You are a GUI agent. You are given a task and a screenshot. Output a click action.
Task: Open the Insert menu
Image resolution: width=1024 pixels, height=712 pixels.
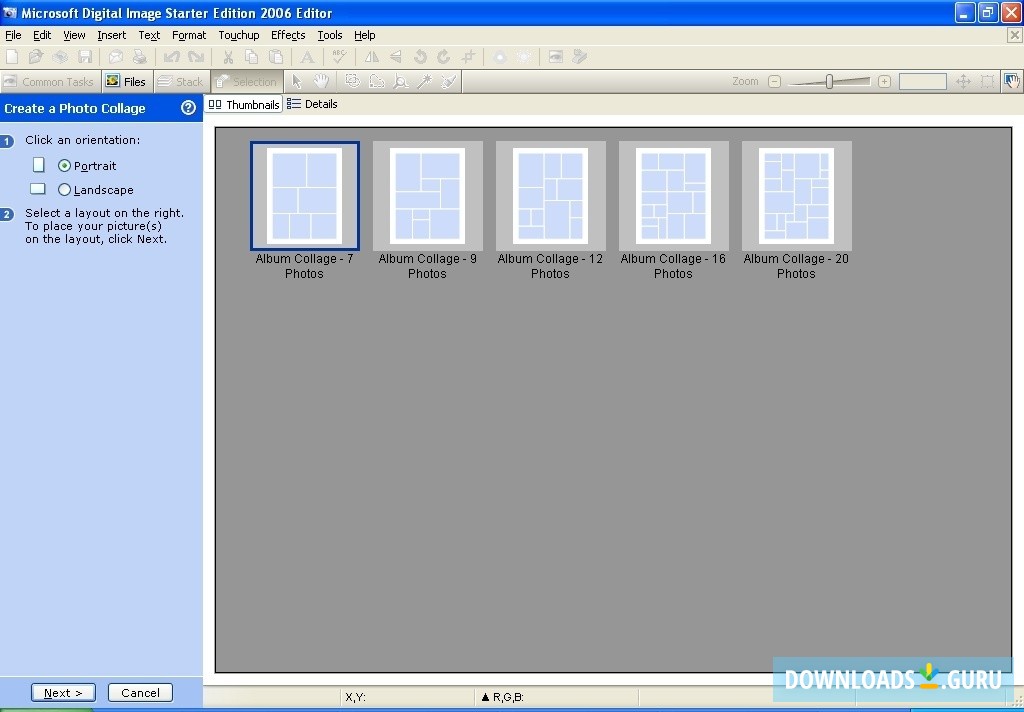pos(112,35)
